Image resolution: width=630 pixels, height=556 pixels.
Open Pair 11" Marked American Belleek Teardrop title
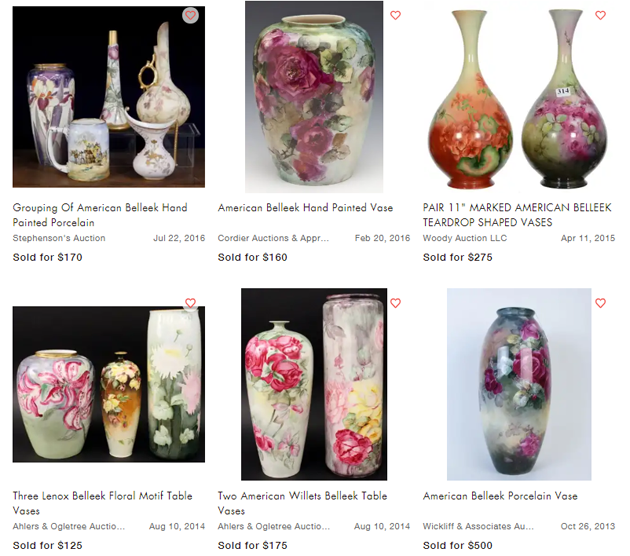pos(517,215)
